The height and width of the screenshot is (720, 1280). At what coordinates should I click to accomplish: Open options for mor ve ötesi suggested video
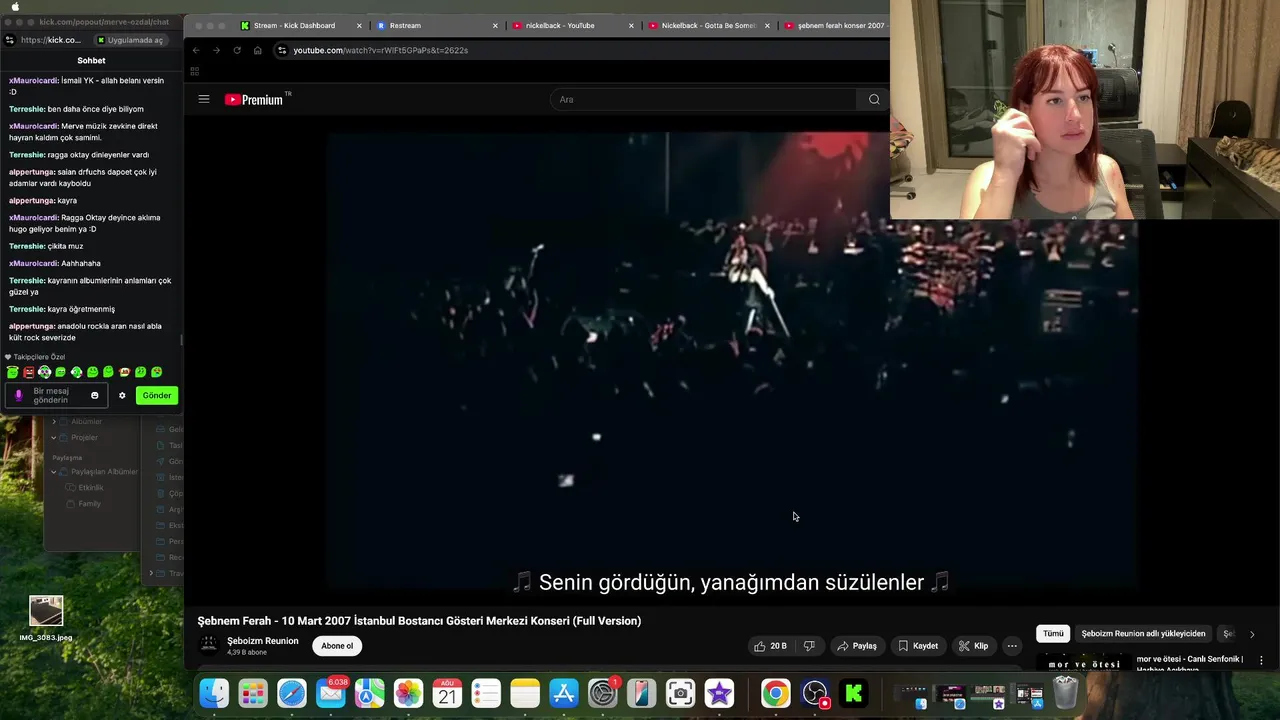tap(1261, 661)
